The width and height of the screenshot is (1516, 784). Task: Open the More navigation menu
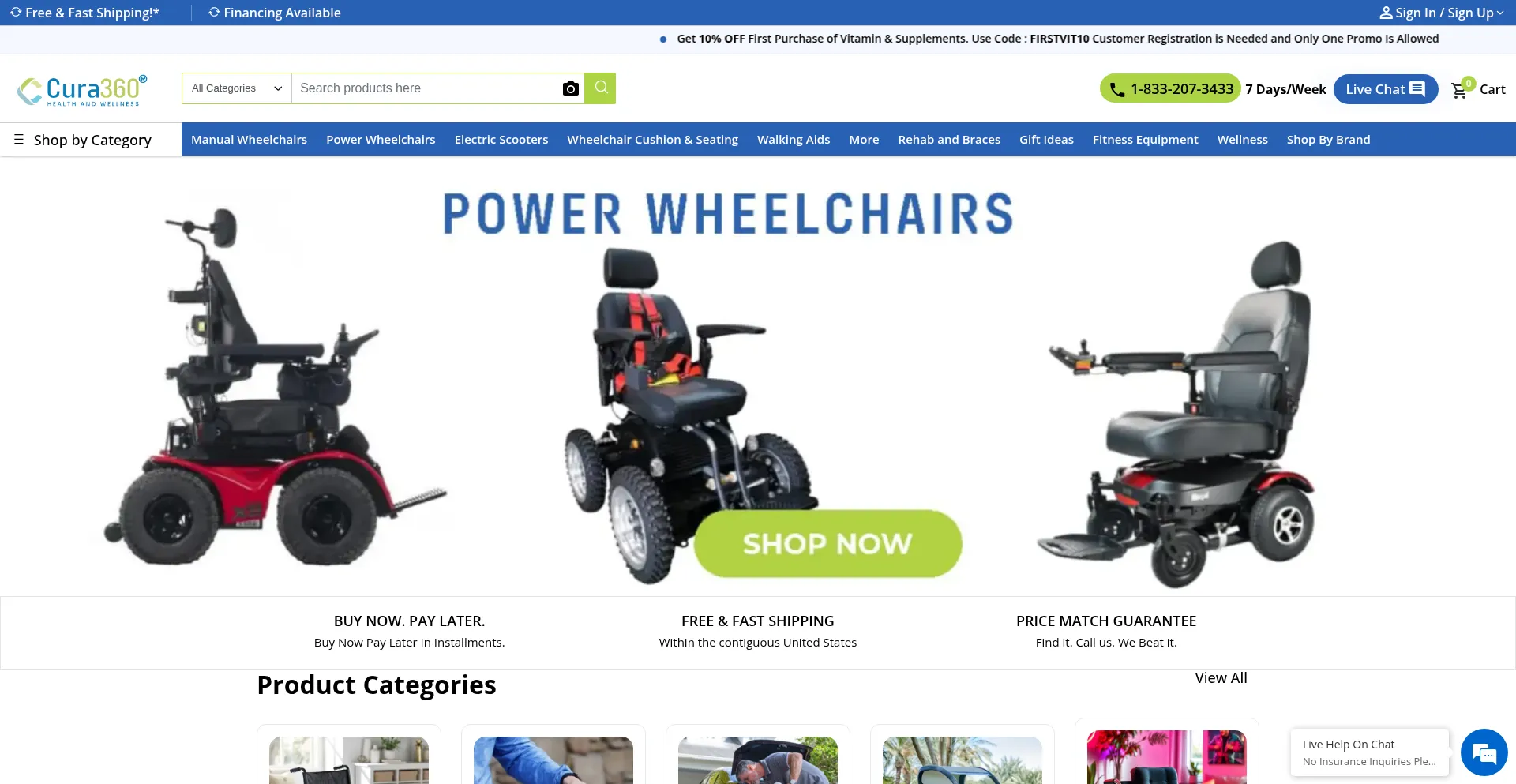pyautogui.click(x=864, y=140)
